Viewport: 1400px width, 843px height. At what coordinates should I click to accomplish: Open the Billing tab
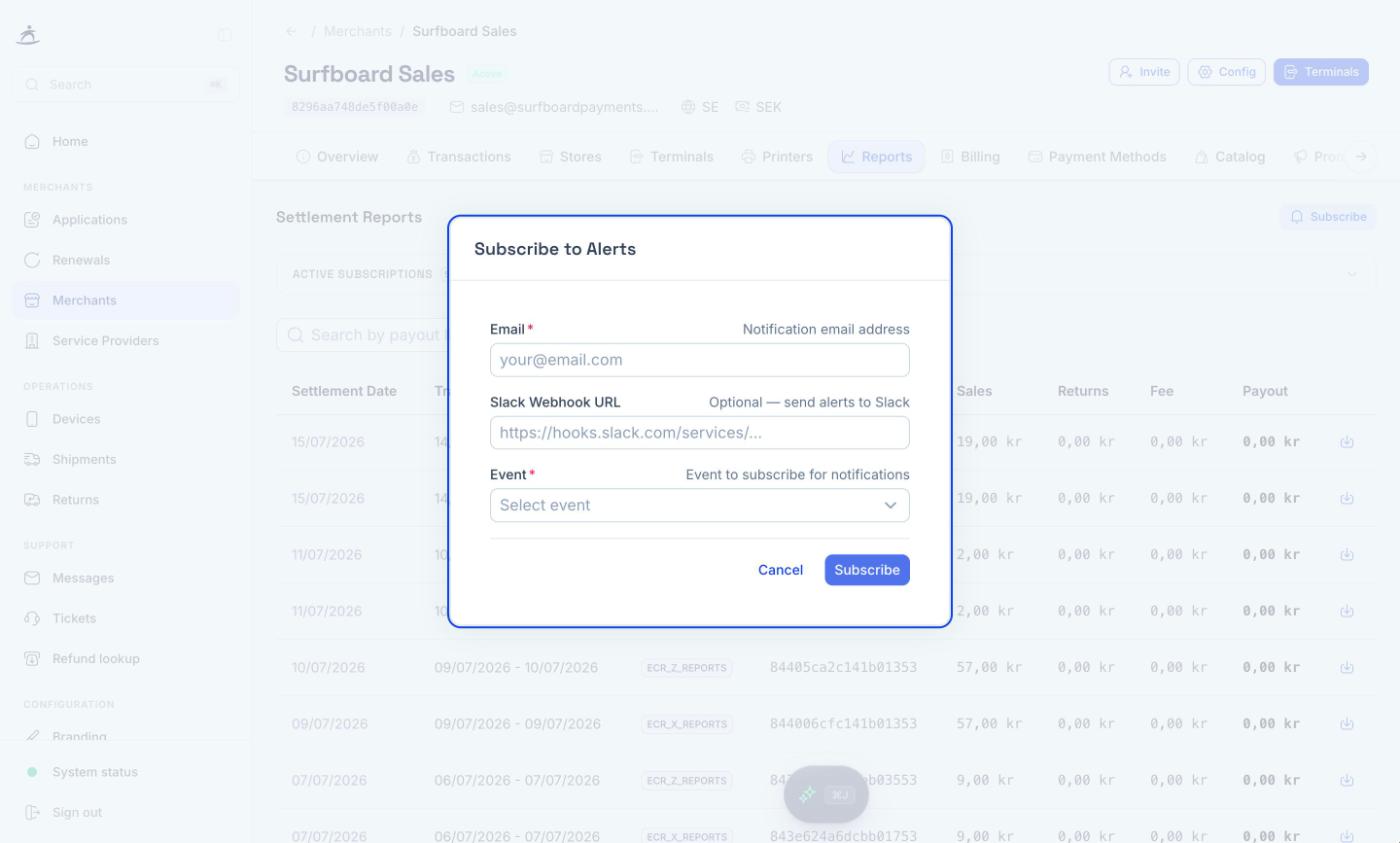click(x=970, y=157)
